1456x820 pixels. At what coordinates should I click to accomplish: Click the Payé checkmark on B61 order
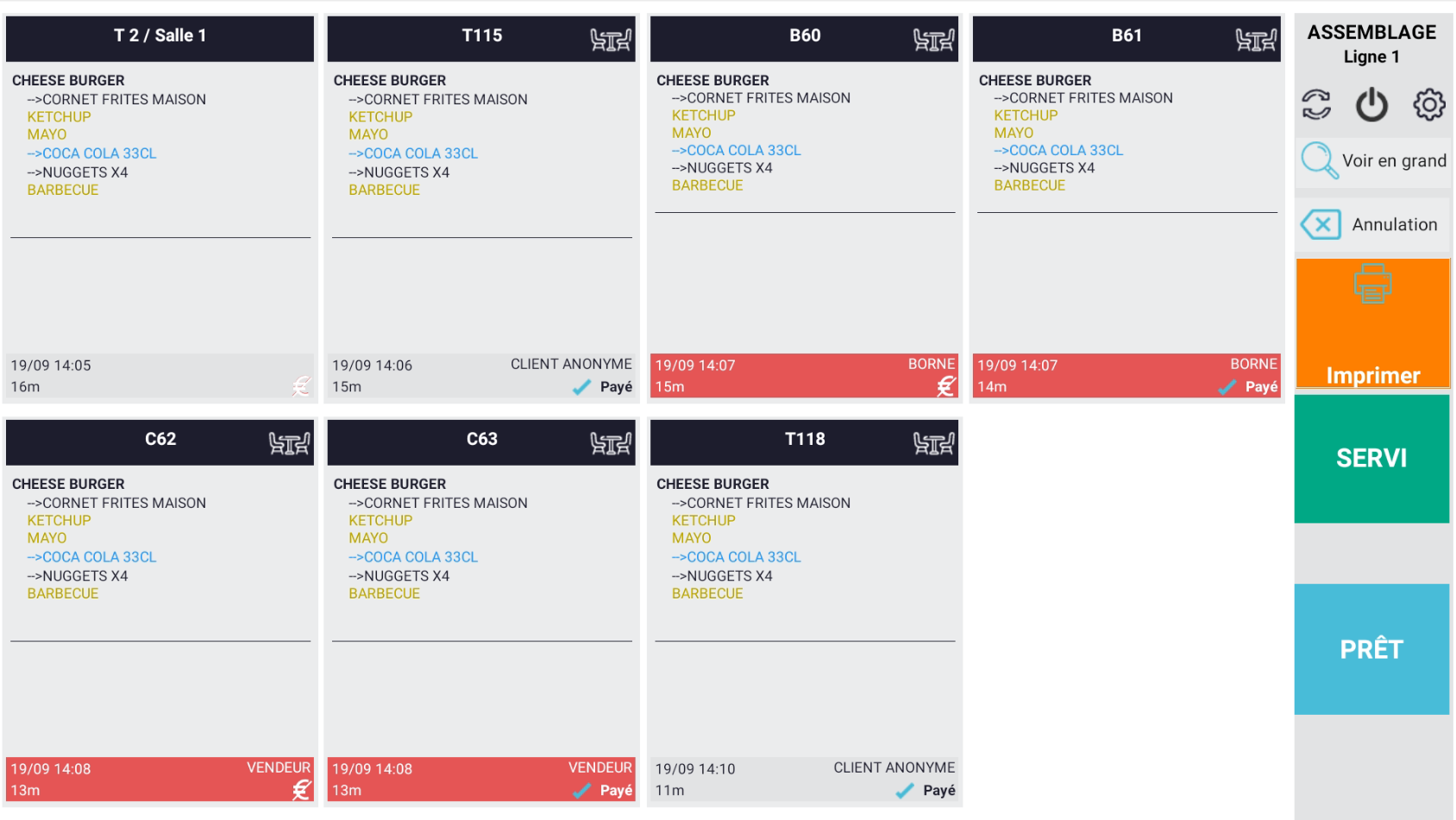pos(1227,387)
